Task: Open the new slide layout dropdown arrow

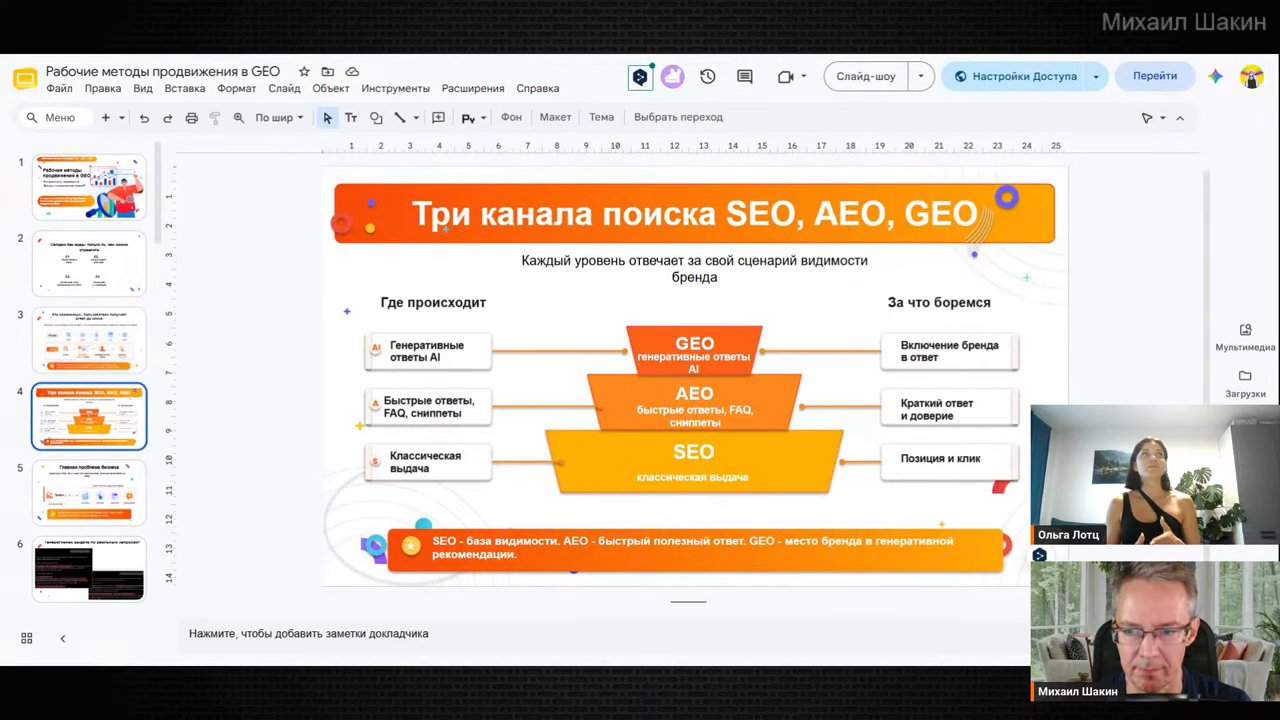Action: (122, 118)
